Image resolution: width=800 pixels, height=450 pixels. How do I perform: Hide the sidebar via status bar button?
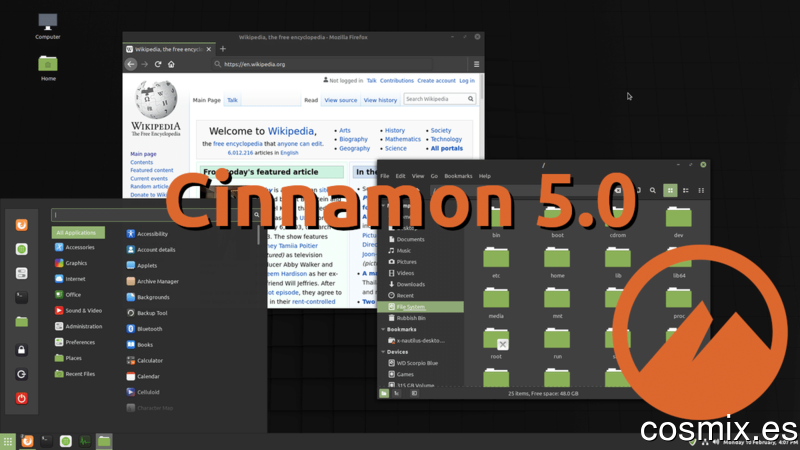coord(414,393)
